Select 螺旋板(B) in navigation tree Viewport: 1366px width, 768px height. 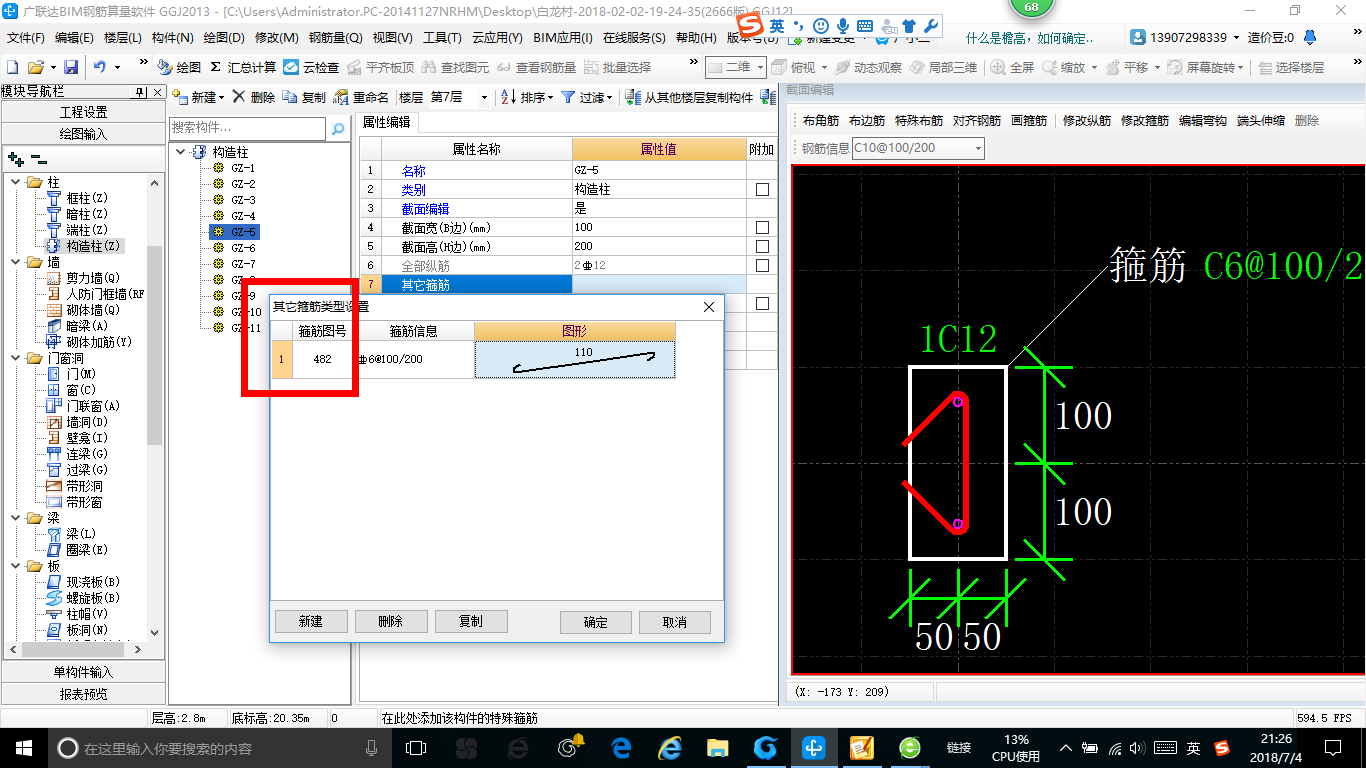[84, 598]
